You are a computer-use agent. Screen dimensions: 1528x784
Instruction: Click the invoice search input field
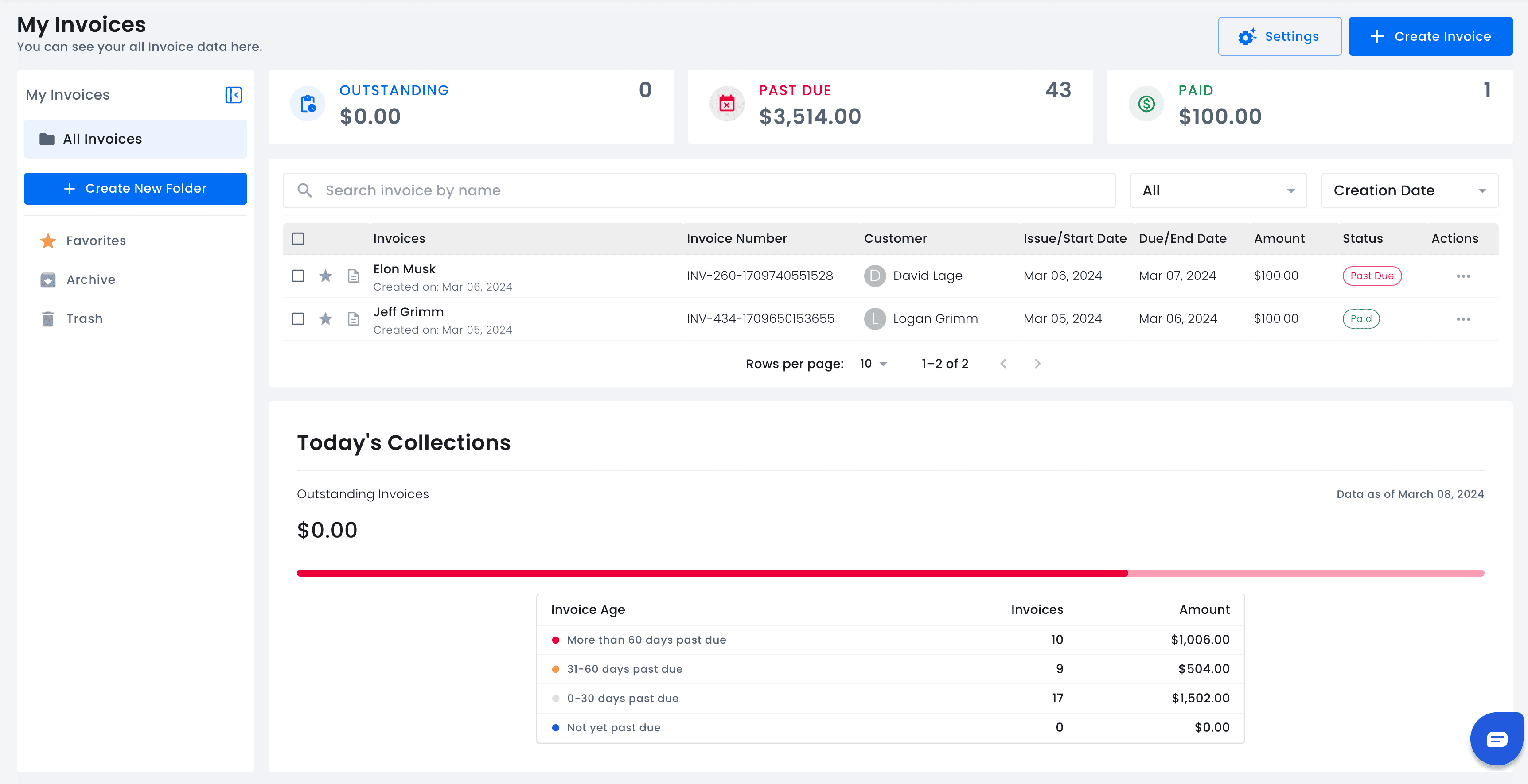(x=700, y=190)
